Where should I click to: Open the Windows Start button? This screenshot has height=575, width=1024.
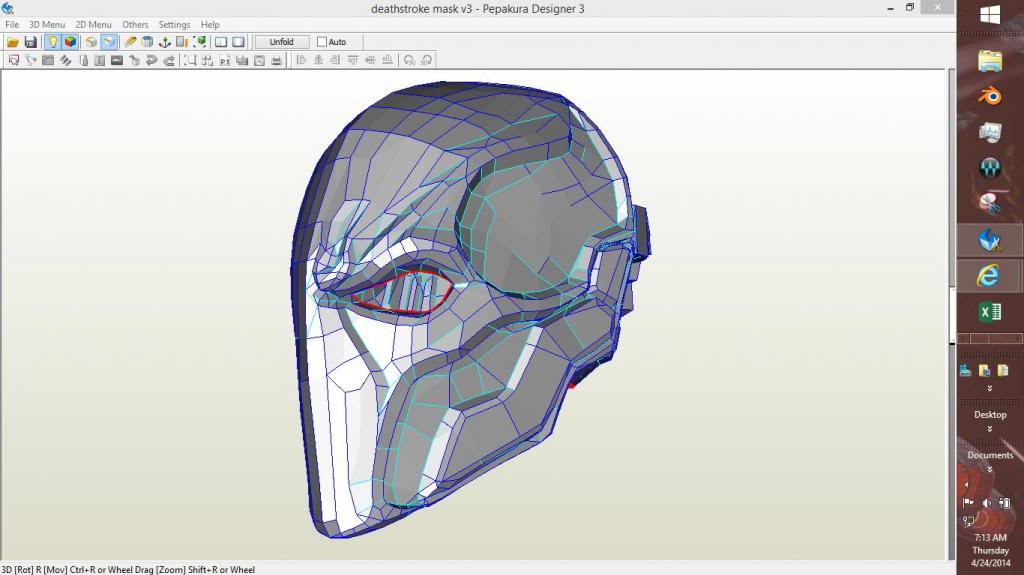[x=990, y=14]
